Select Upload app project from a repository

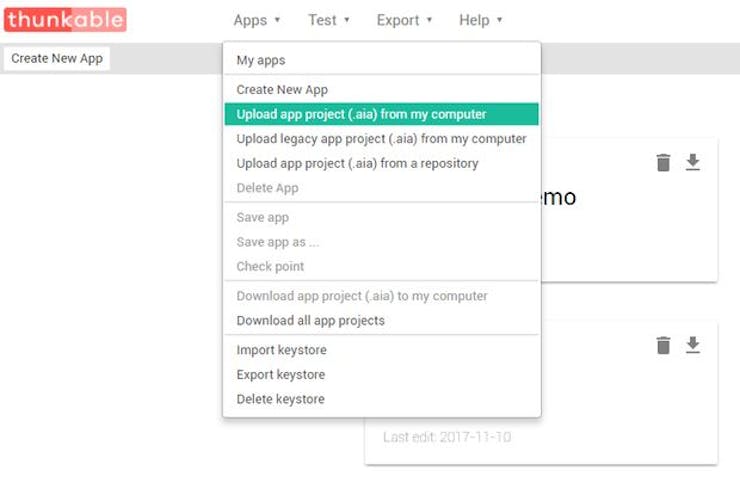(x=357, y=163)
